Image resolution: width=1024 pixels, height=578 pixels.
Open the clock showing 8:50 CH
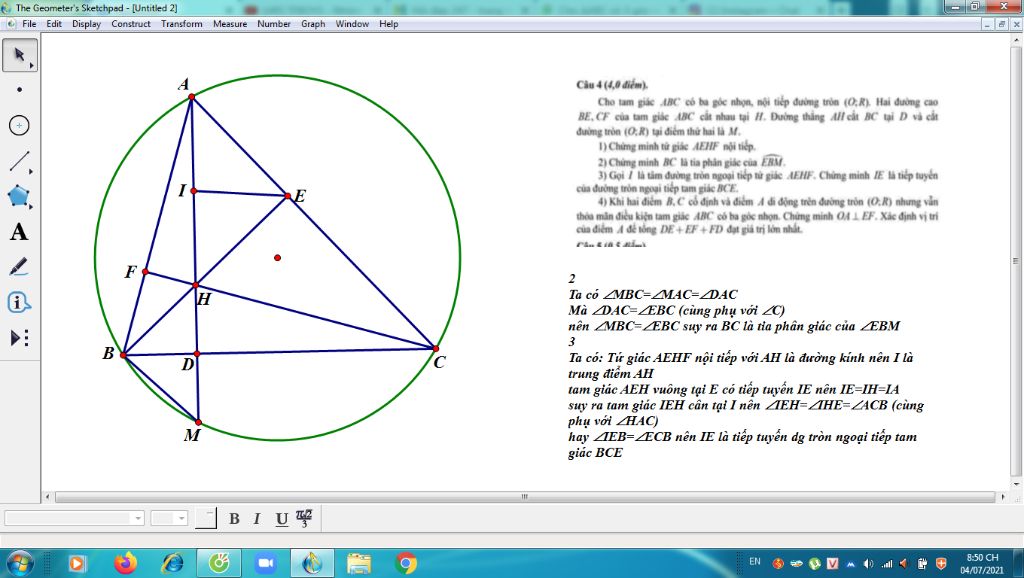[982, 564]
